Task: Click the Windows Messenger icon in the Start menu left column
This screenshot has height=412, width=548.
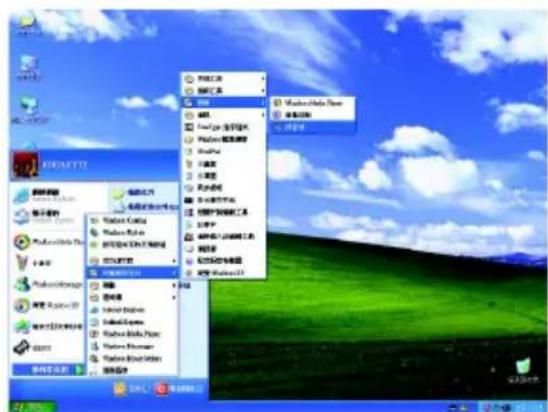Action: pyautogui.click(x=22, y=284)
